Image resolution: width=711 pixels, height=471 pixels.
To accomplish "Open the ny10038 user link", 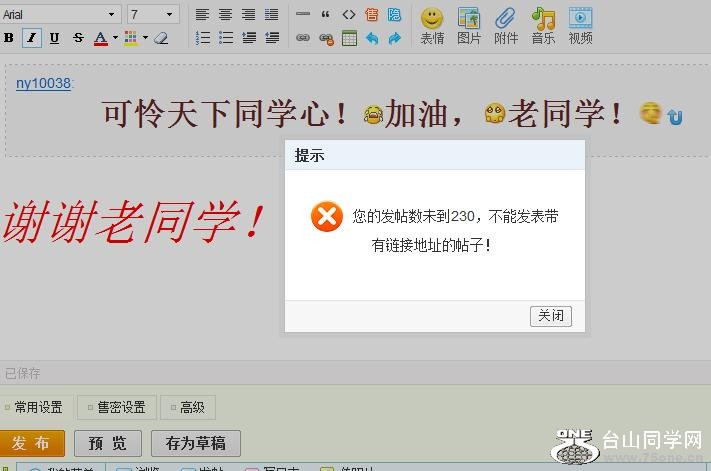I will [43, 83].
